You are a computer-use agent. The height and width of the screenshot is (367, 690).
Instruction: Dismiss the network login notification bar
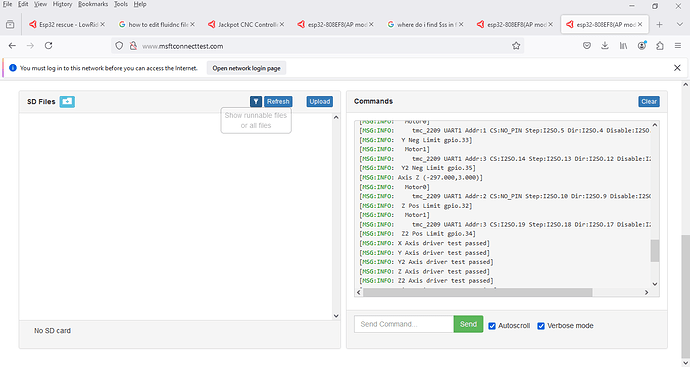(x=677, y=68)
